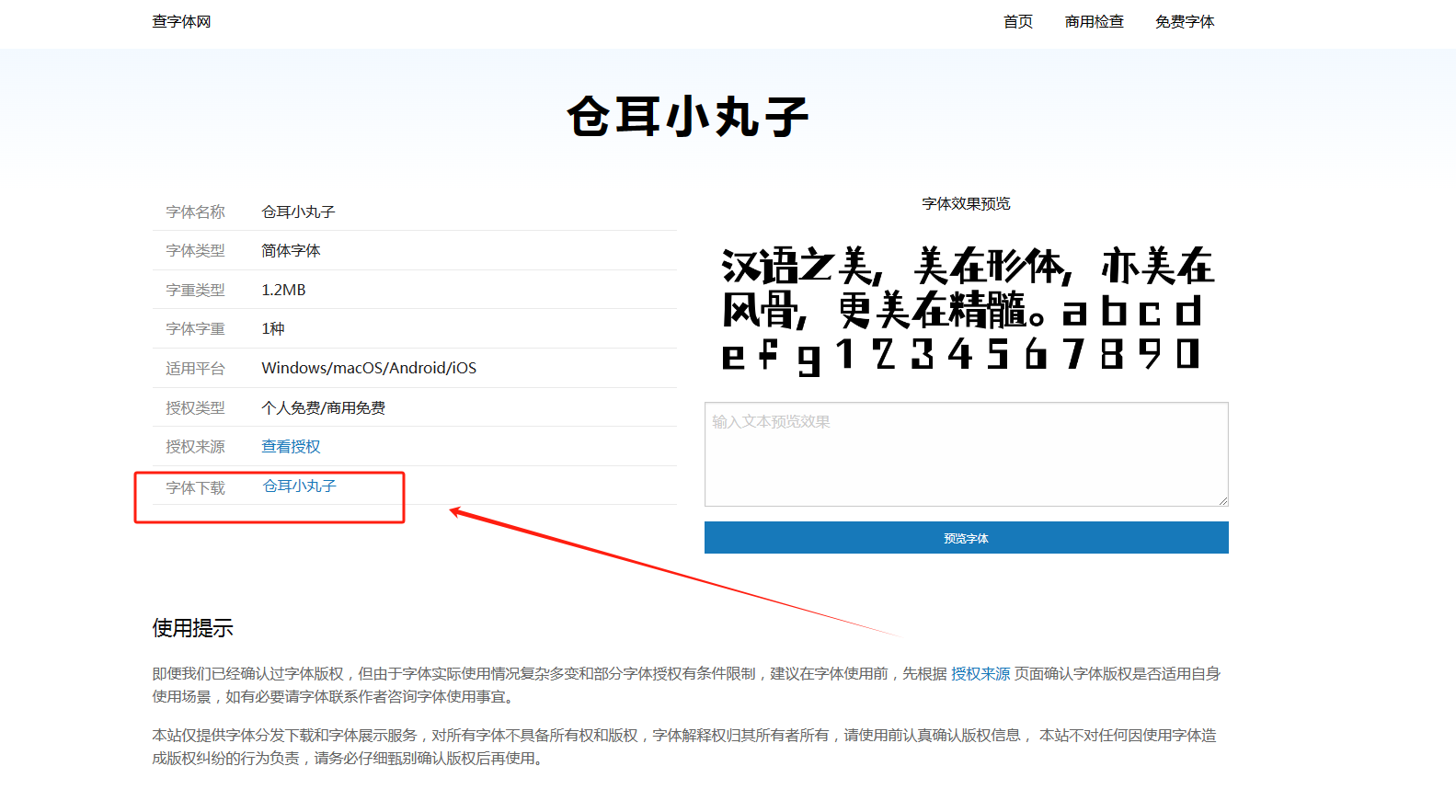
Task: Grab the text area resize handle
Action: [x=1222, y=500]
